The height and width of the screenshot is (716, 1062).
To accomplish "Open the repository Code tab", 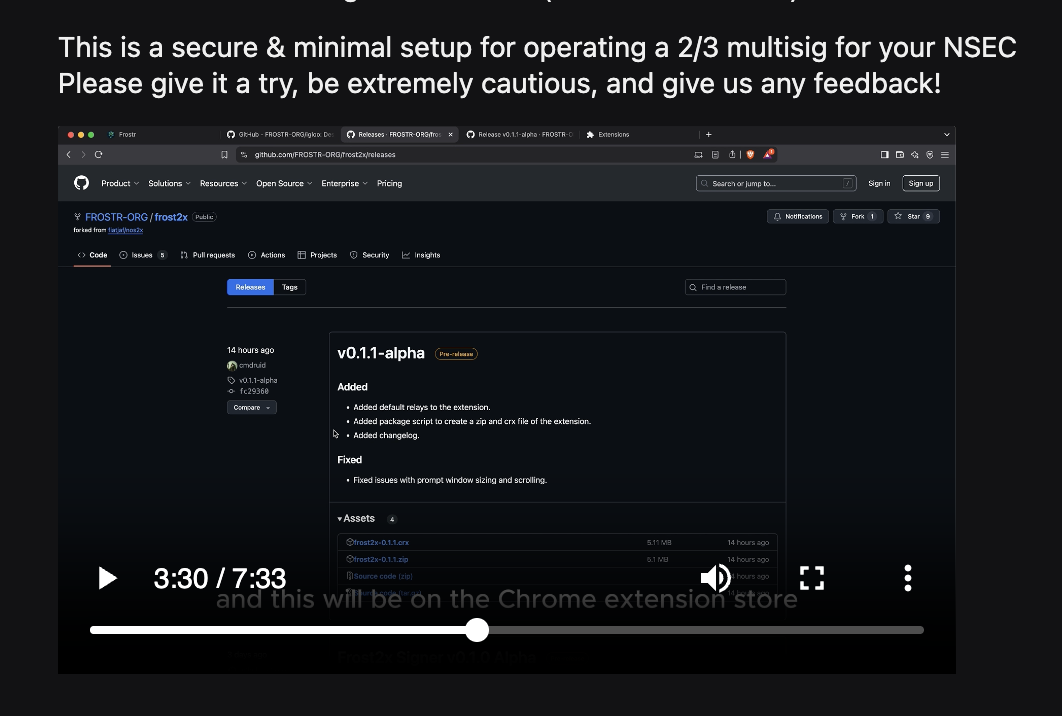I will coord(92,255).
